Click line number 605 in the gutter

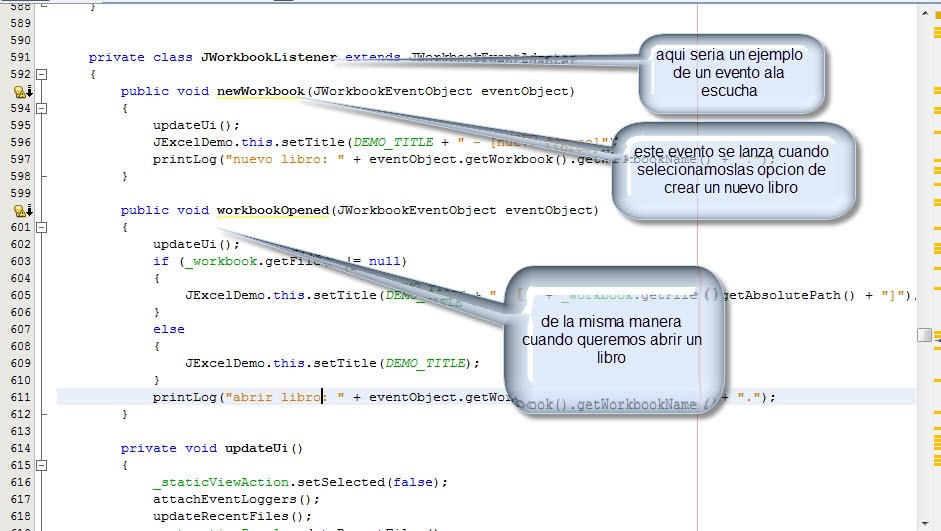coord(20,295)
